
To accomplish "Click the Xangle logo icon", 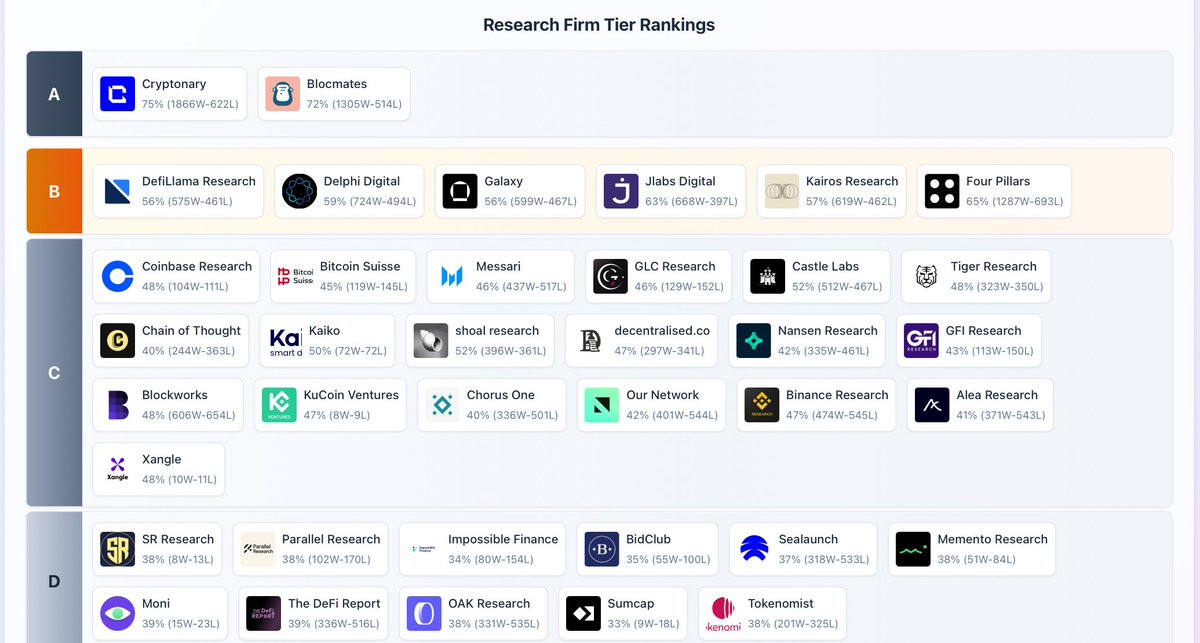I will [x=117, y=469].
